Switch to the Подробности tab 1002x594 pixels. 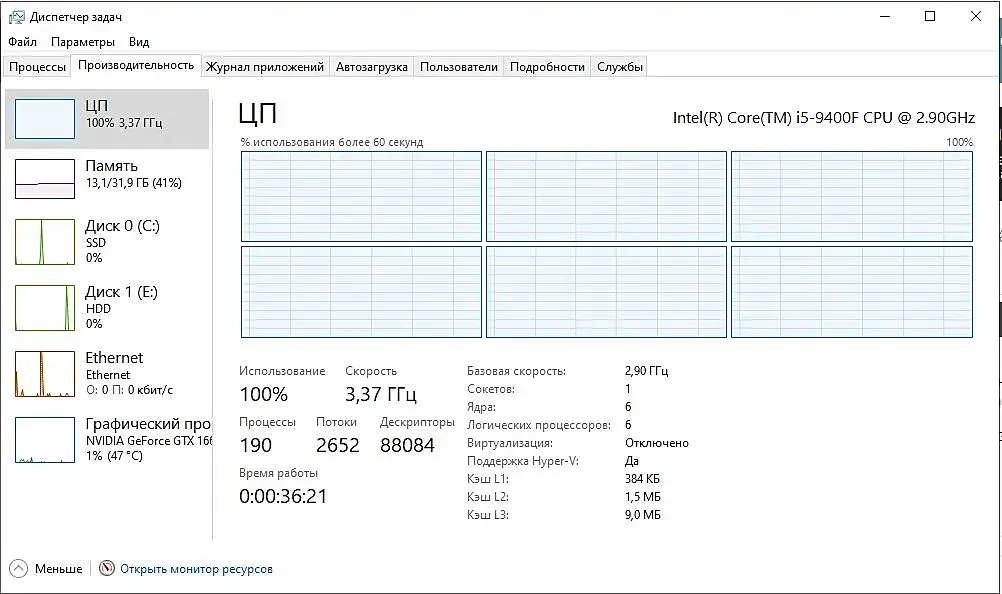(547, 67)
